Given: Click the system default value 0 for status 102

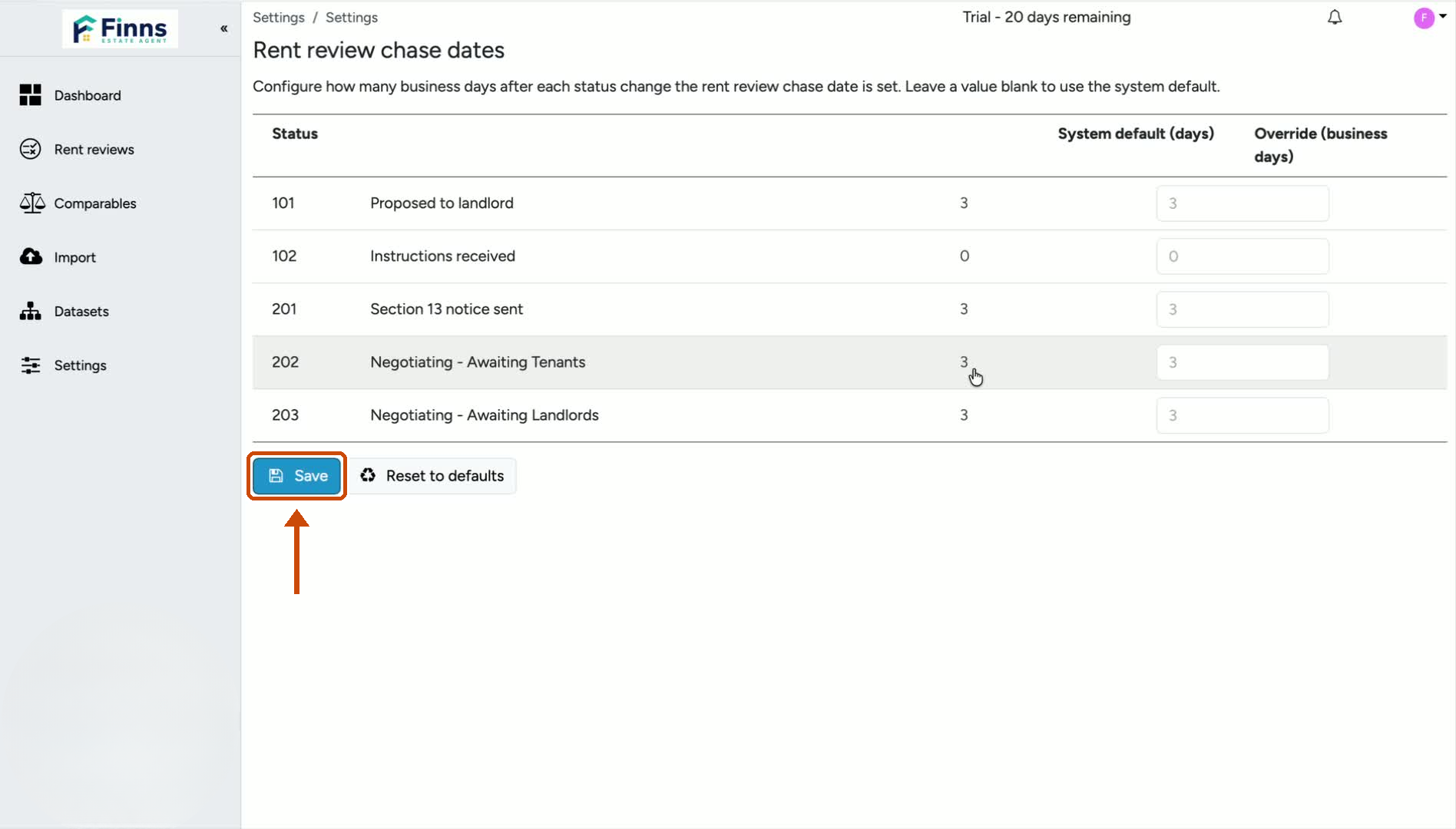Looking at the screenshot, I should [x=965, y=256].
